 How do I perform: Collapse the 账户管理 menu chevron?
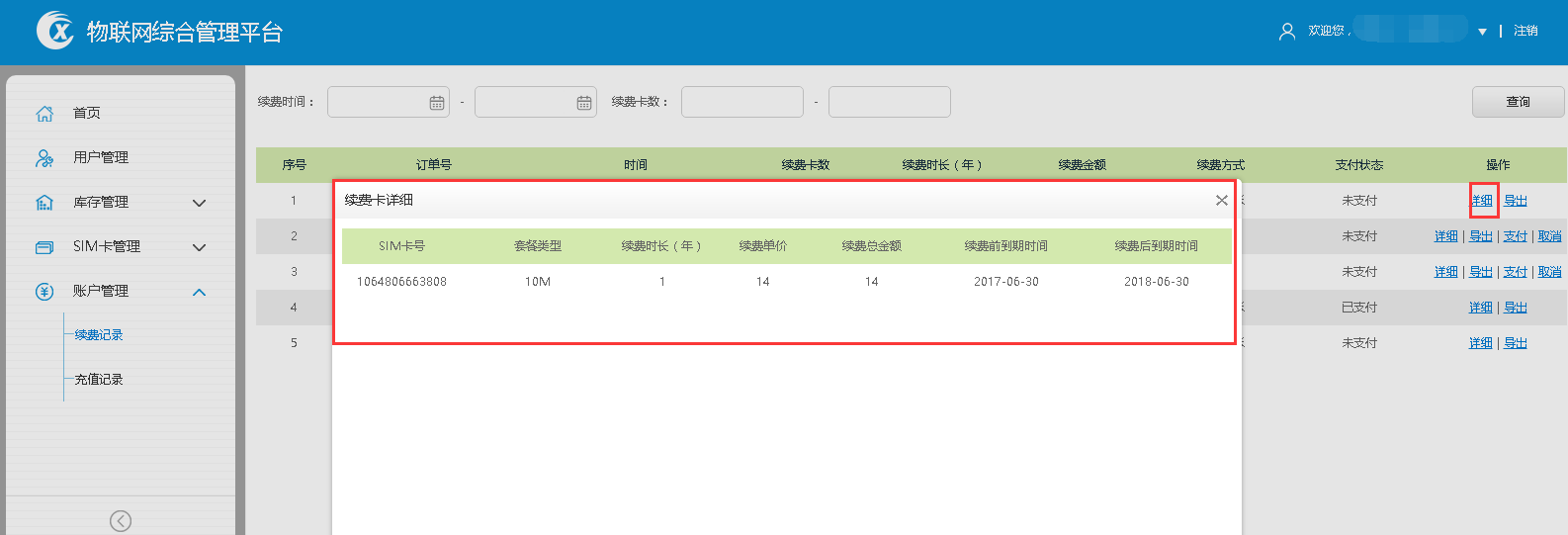pos(199,292)
